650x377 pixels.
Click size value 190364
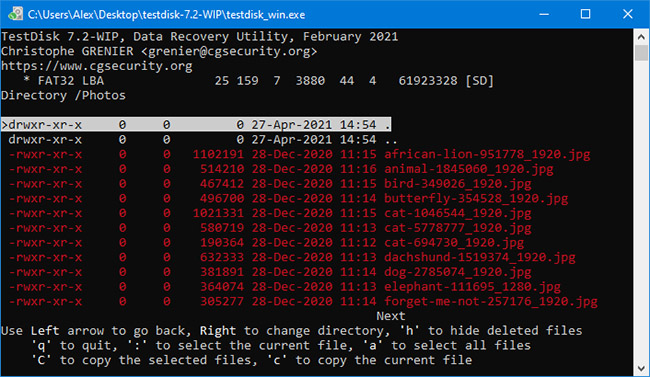pyautogui.click(x=222, y=243)
